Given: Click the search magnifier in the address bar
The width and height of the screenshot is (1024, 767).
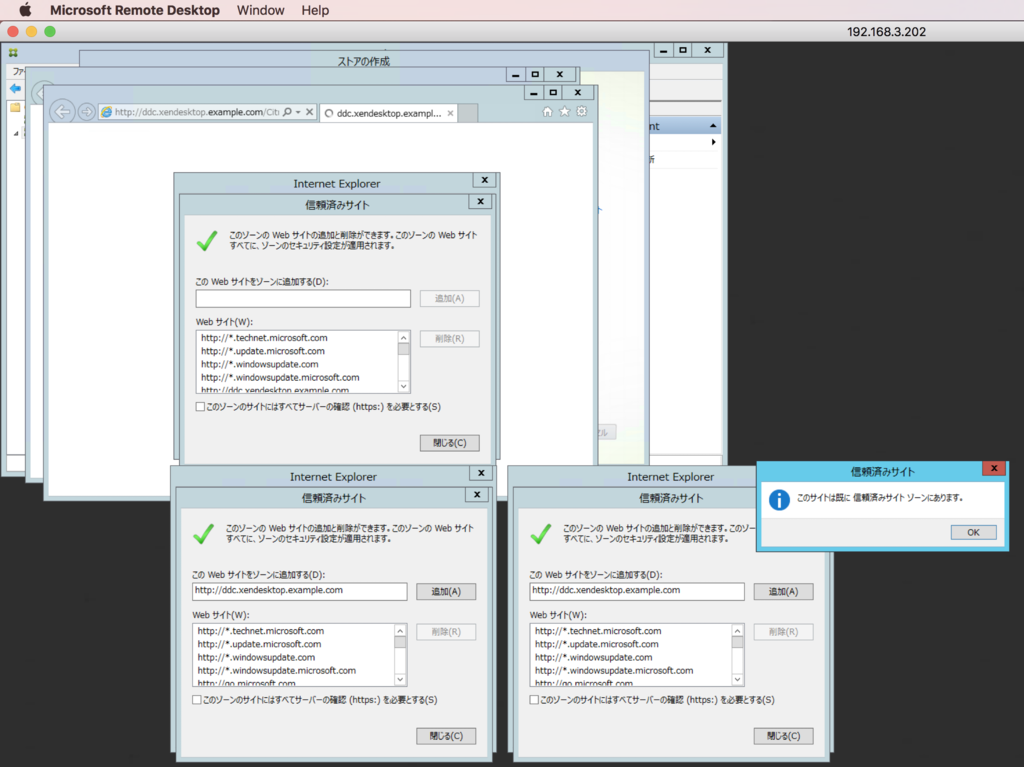Looking at the screenshot, I should [287, 112].
